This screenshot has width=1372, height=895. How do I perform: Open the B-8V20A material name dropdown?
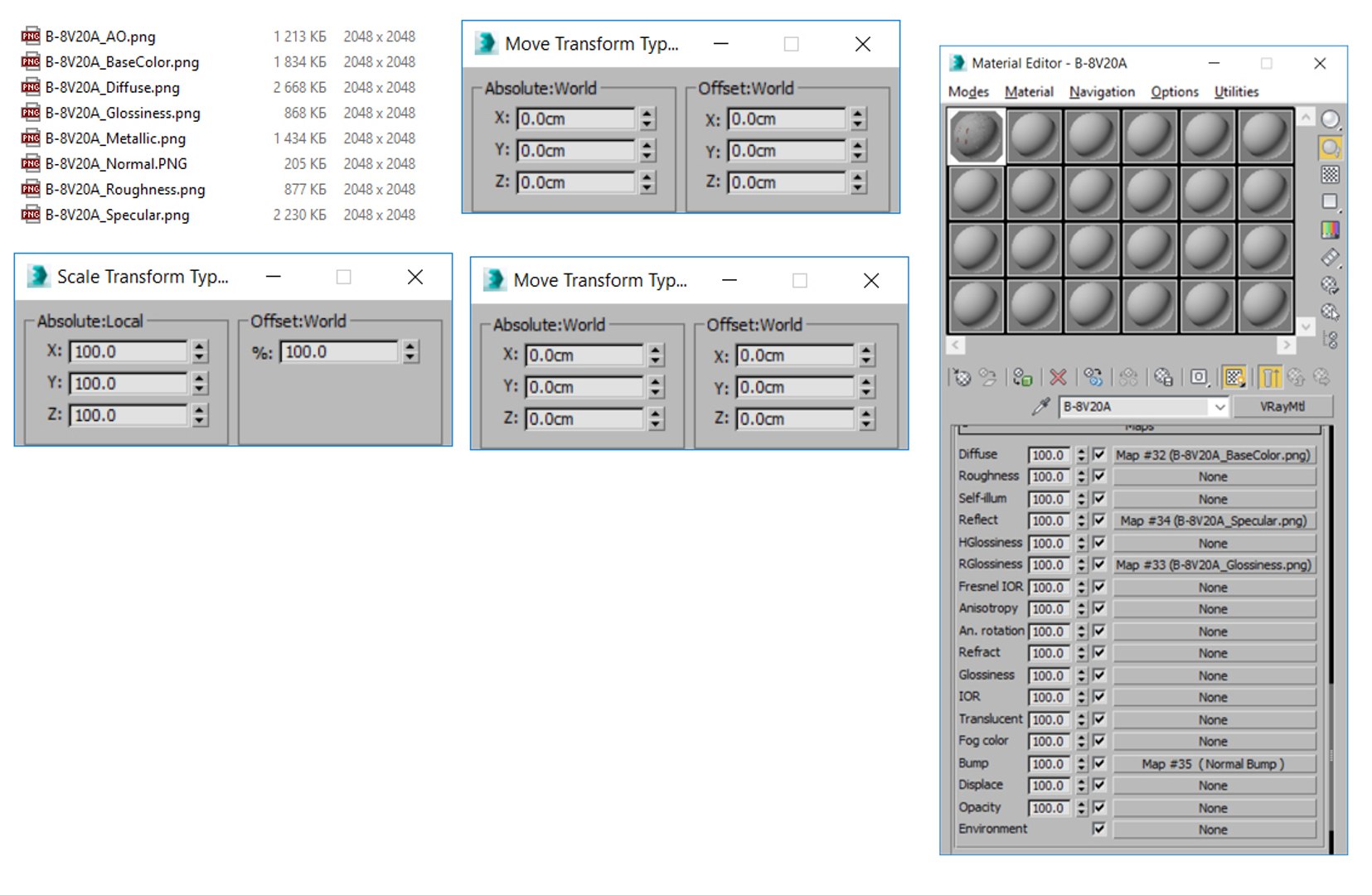1219,407
